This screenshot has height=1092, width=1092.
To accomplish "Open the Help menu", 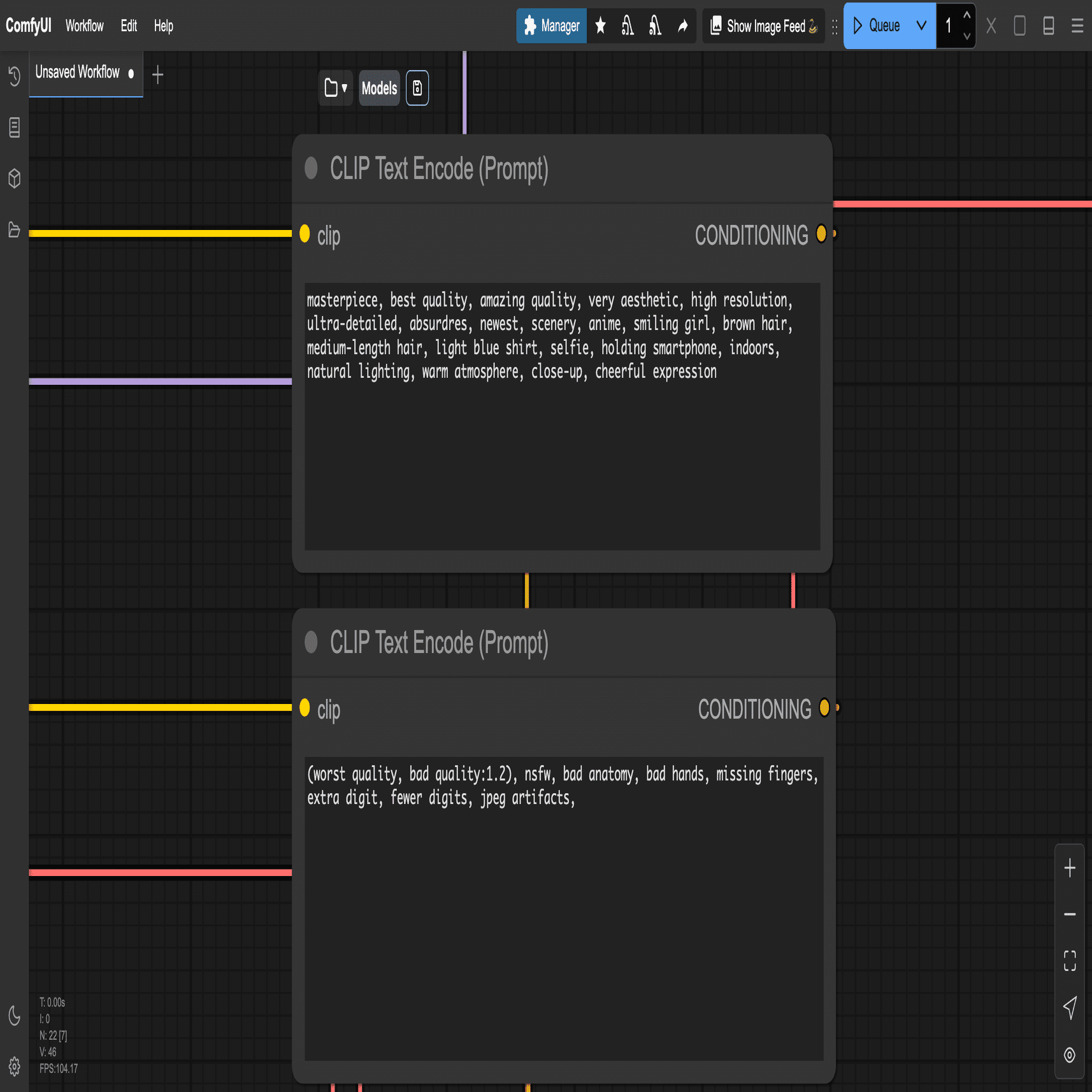I will point(164,26).
